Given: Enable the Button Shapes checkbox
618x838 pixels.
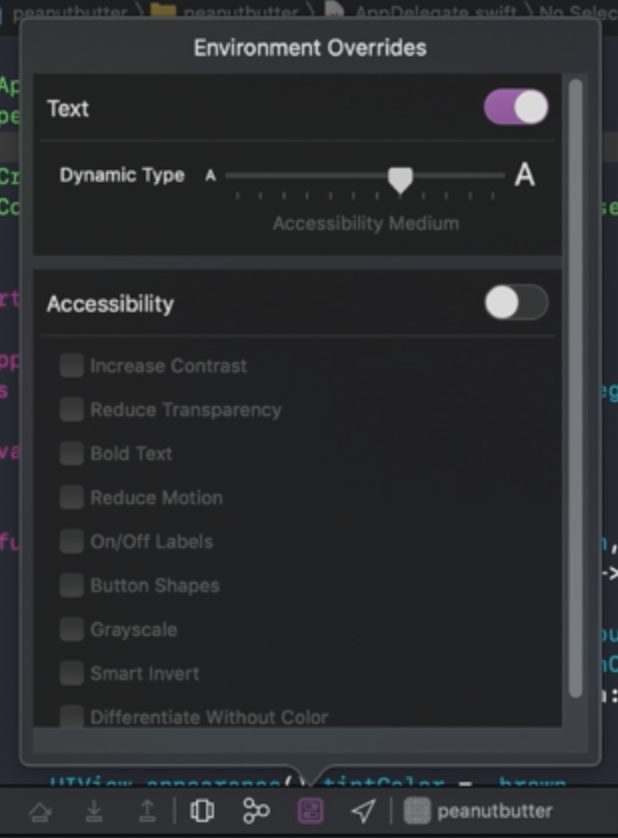Looking at the screenshot, I should 71,586.
